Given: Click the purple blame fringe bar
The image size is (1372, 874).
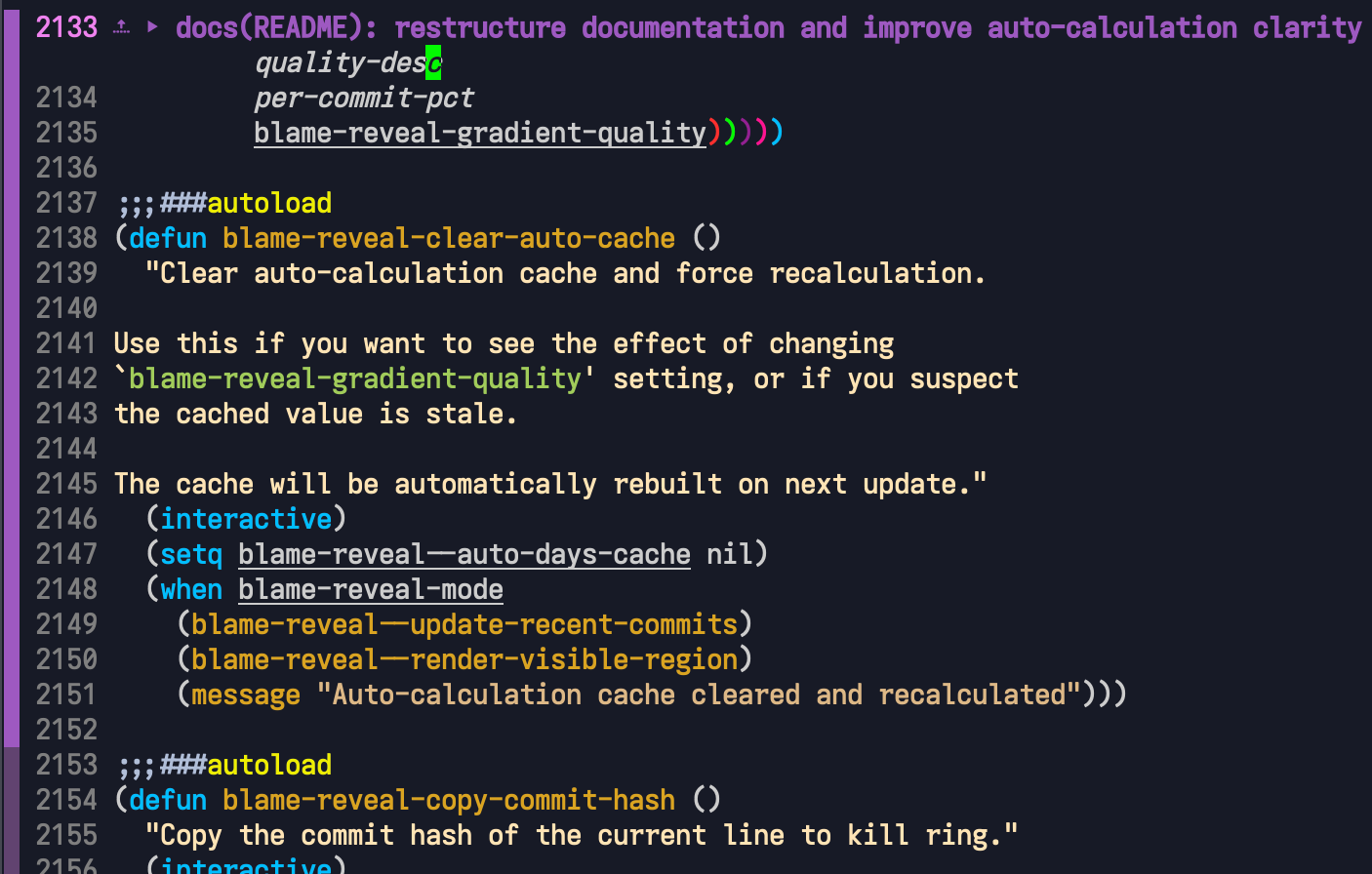Looking at the screenshot, I should [11, 390].
